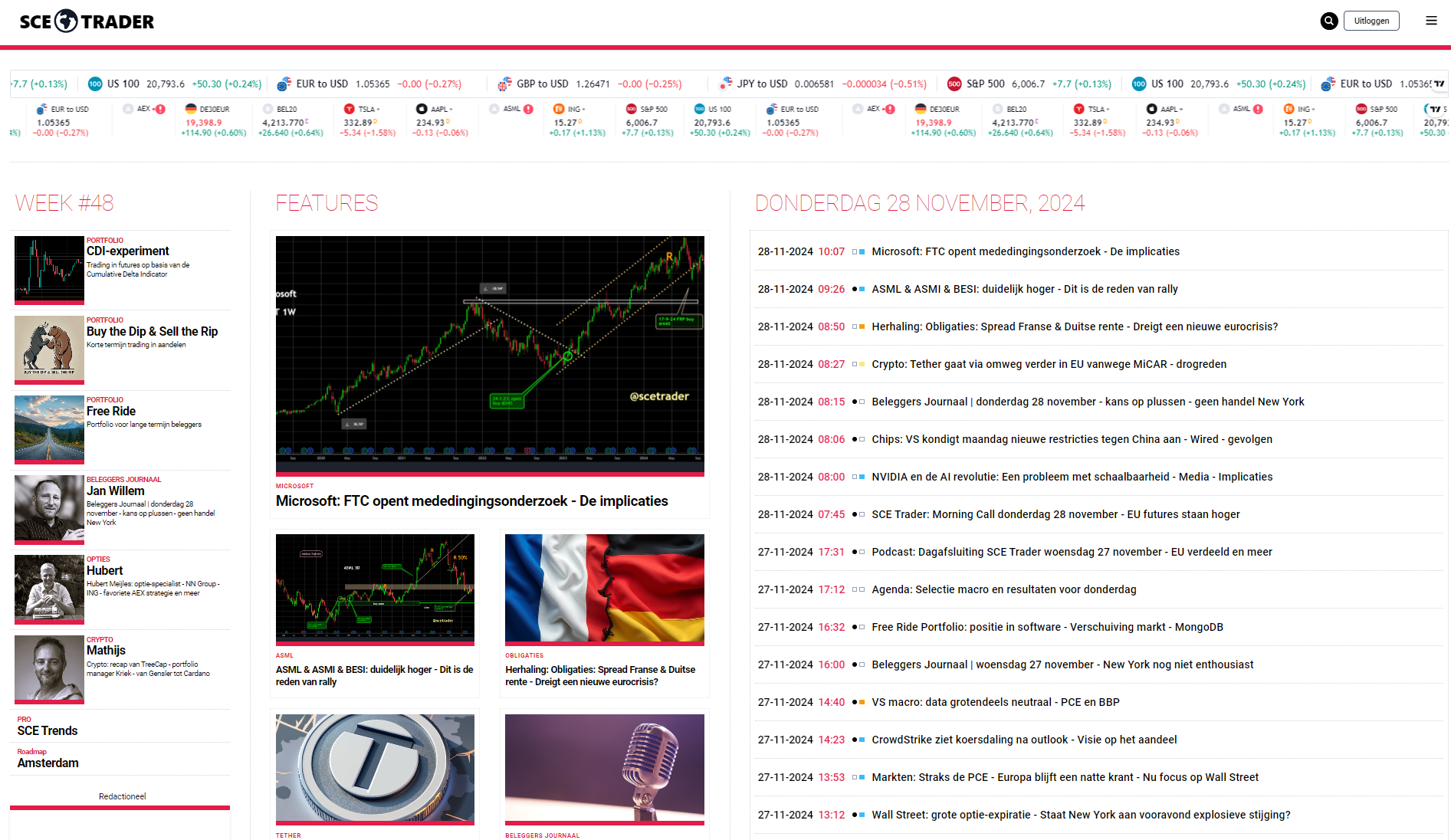Select the Redactioneel tab
Screen dimensions: 1451x840
point(122,796)
